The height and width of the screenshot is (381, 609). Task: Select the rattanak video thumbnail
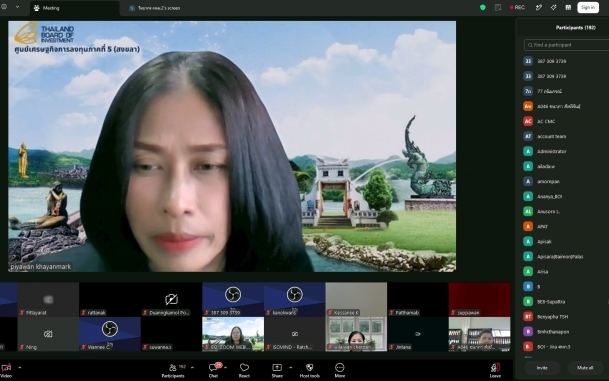click(110, 299)
